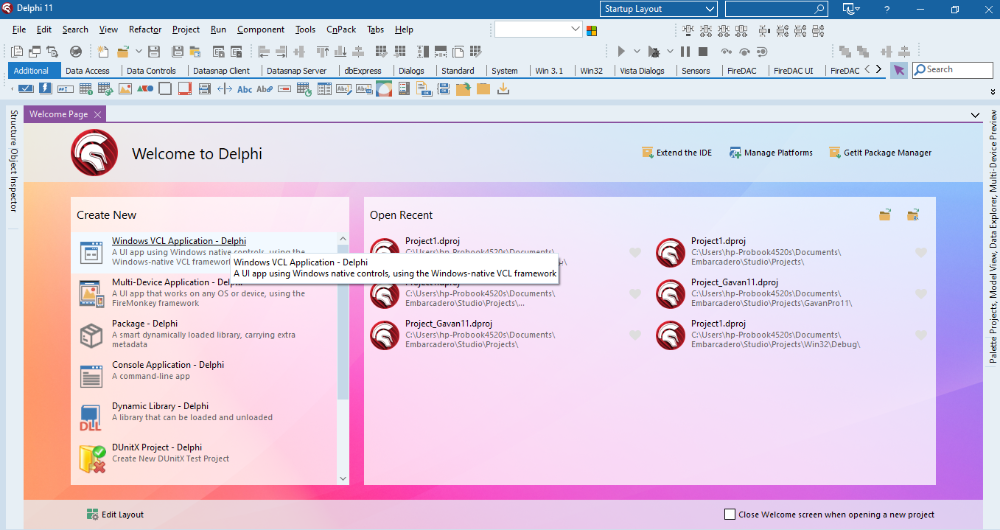This screenshot has height=530, width=1000.
Task: Click the New Items toolbar icon
Action: 102,52
